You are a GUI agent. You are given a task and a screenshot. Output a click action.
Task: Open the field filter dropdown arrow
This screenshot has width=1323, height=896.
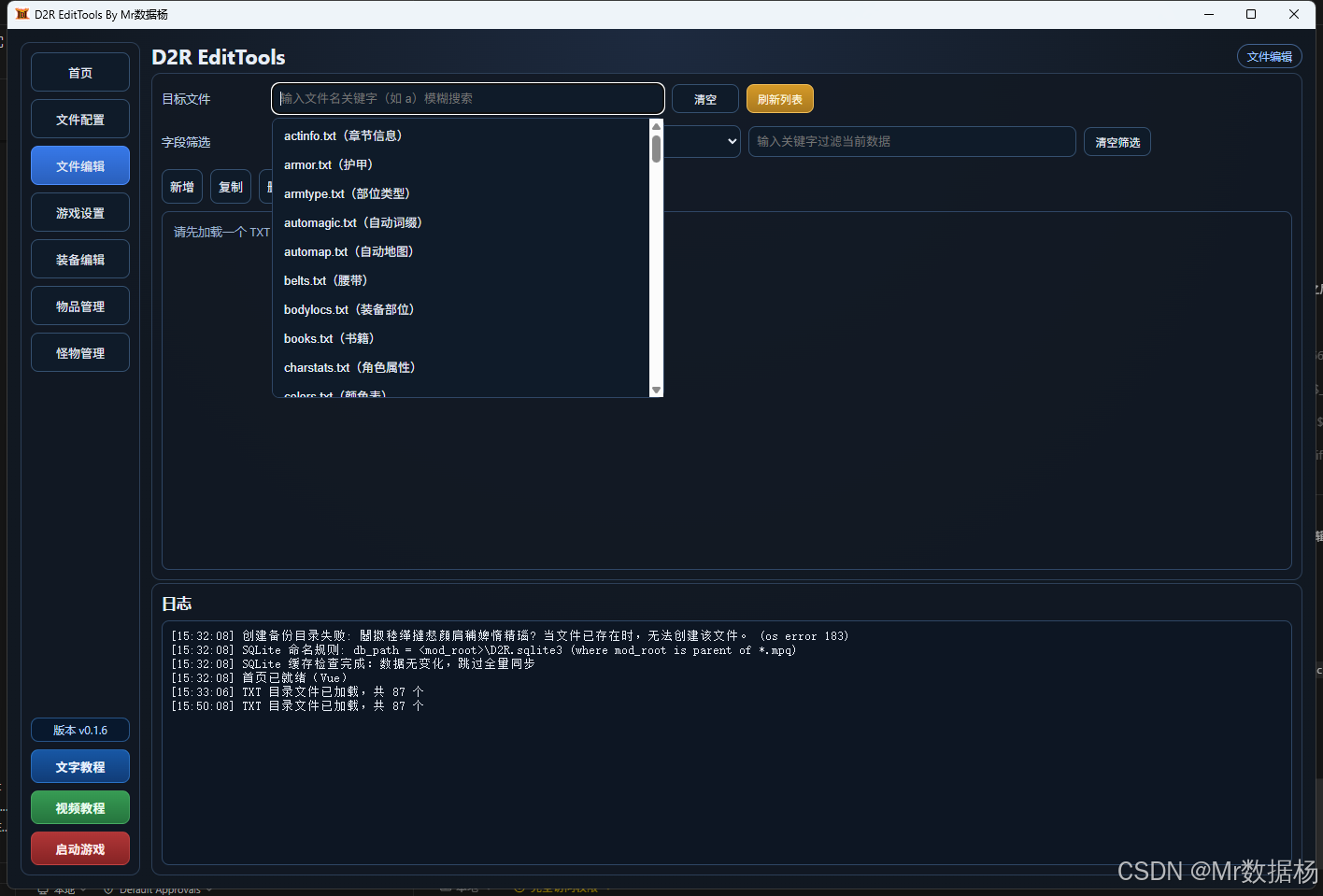pyautogui.click(x=732, y=141)
